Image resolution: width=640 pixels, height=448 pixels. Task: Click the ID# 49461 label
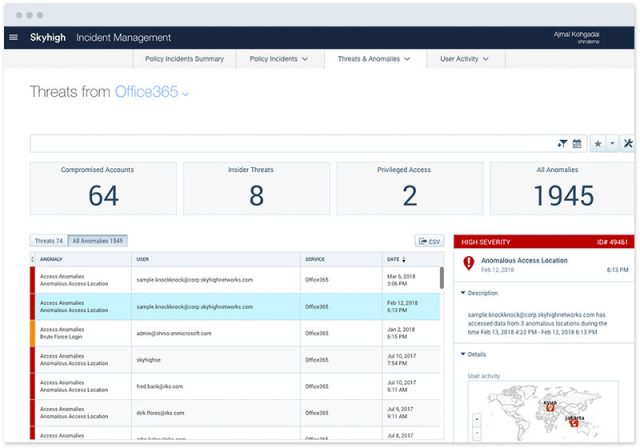(612, 242)
